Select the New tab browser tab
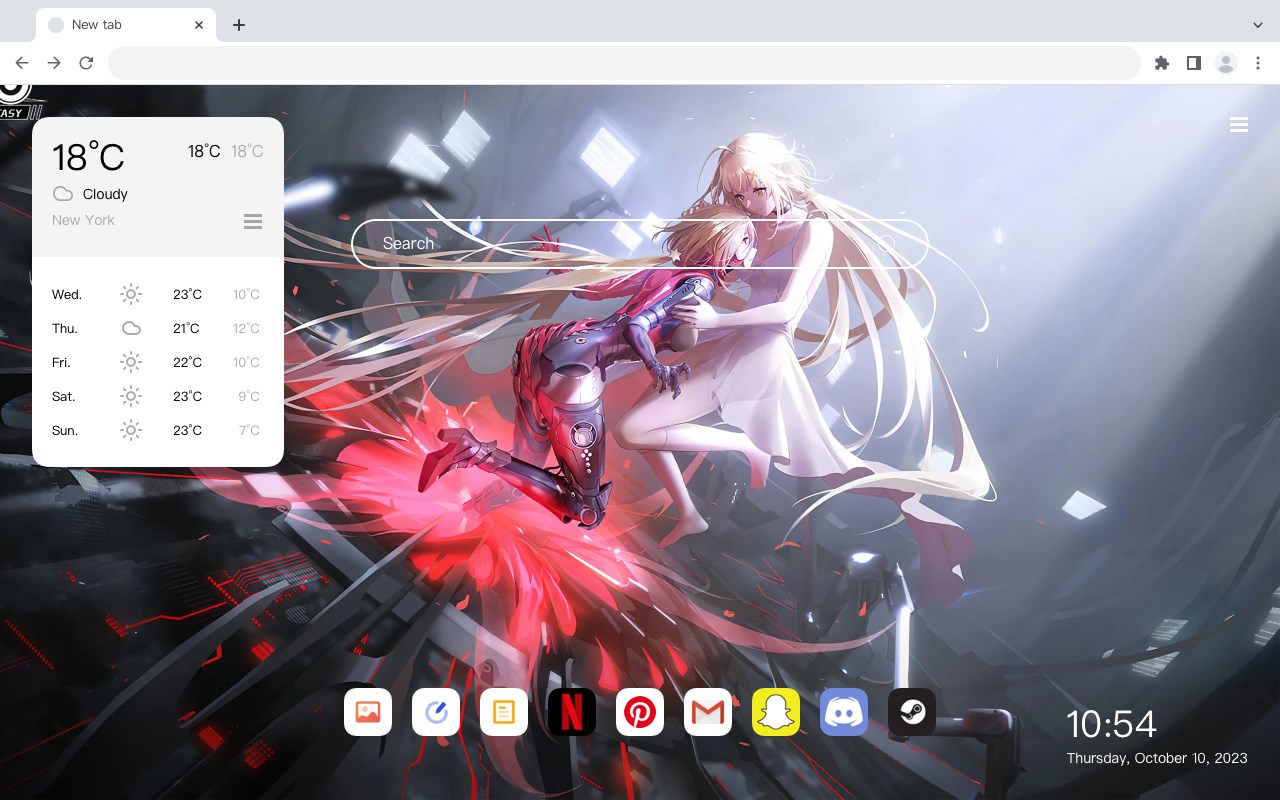The height and width of the screenshot is (800, 1280). click(126, 25)
